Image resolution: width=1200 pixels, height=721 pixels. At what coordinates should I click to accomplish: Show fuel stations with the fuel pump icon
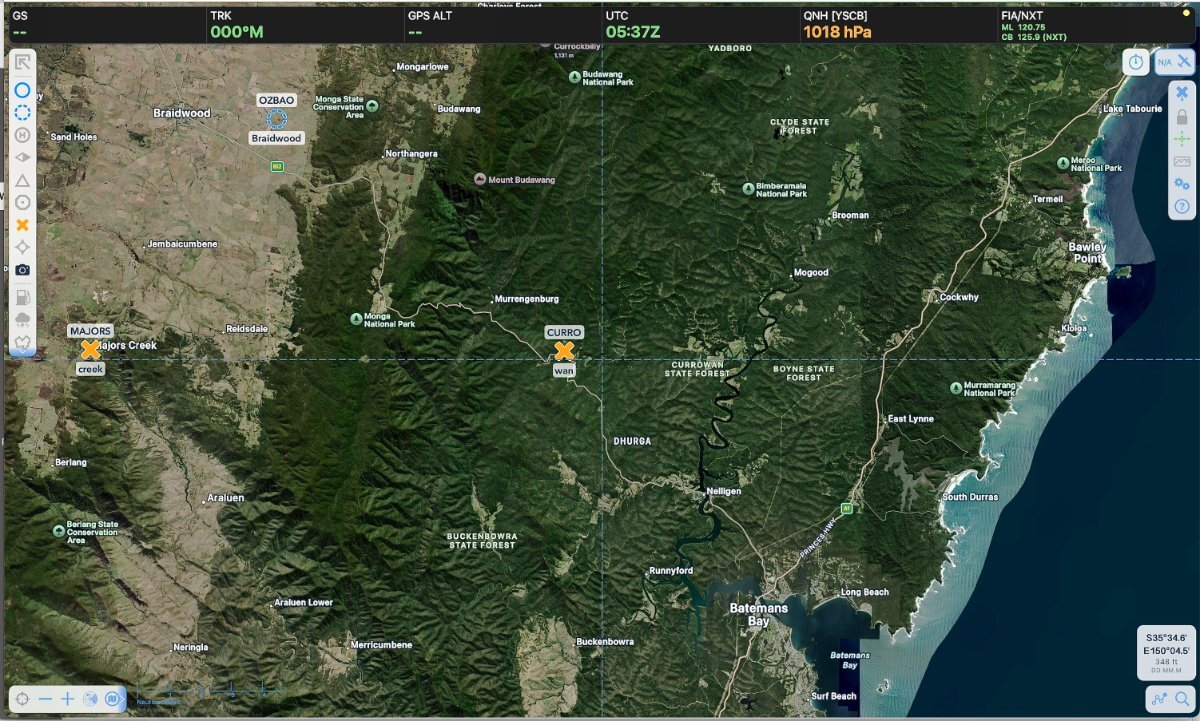[x=22, y=296]
